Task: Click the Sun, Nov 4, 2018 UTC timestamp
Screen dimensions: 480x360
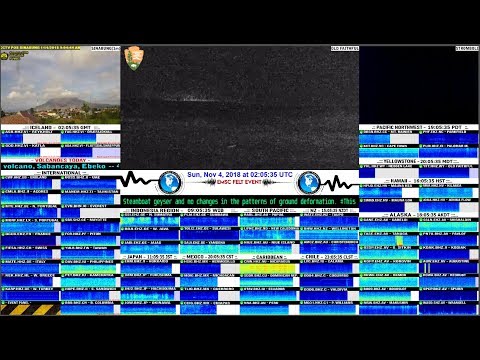Action: click(240, 175)
